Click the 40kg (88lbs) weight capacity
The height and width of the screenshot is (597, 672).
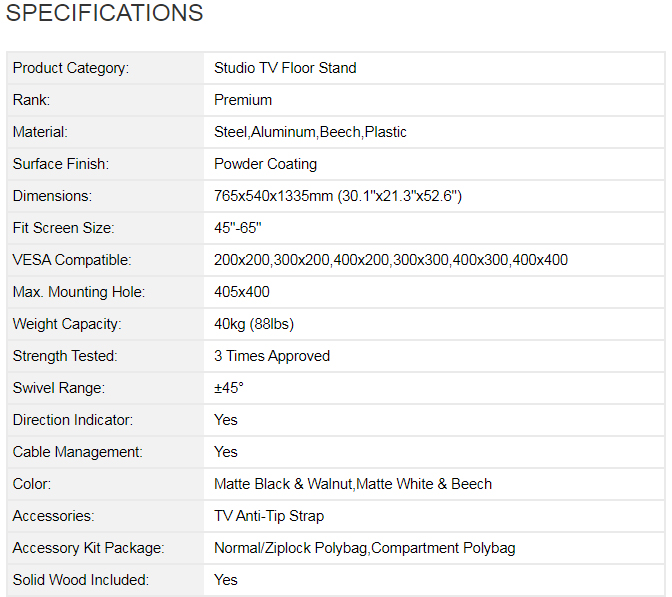(254, 324)
